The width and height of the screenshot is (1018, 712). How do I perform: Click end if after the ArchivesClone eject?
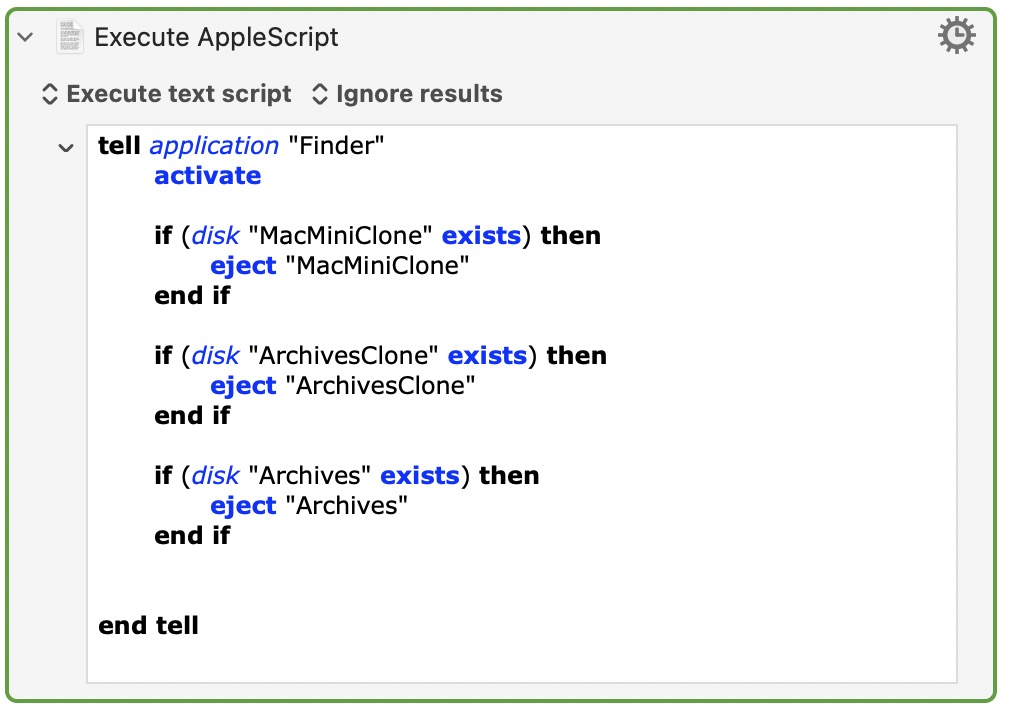tap(192, 416)
